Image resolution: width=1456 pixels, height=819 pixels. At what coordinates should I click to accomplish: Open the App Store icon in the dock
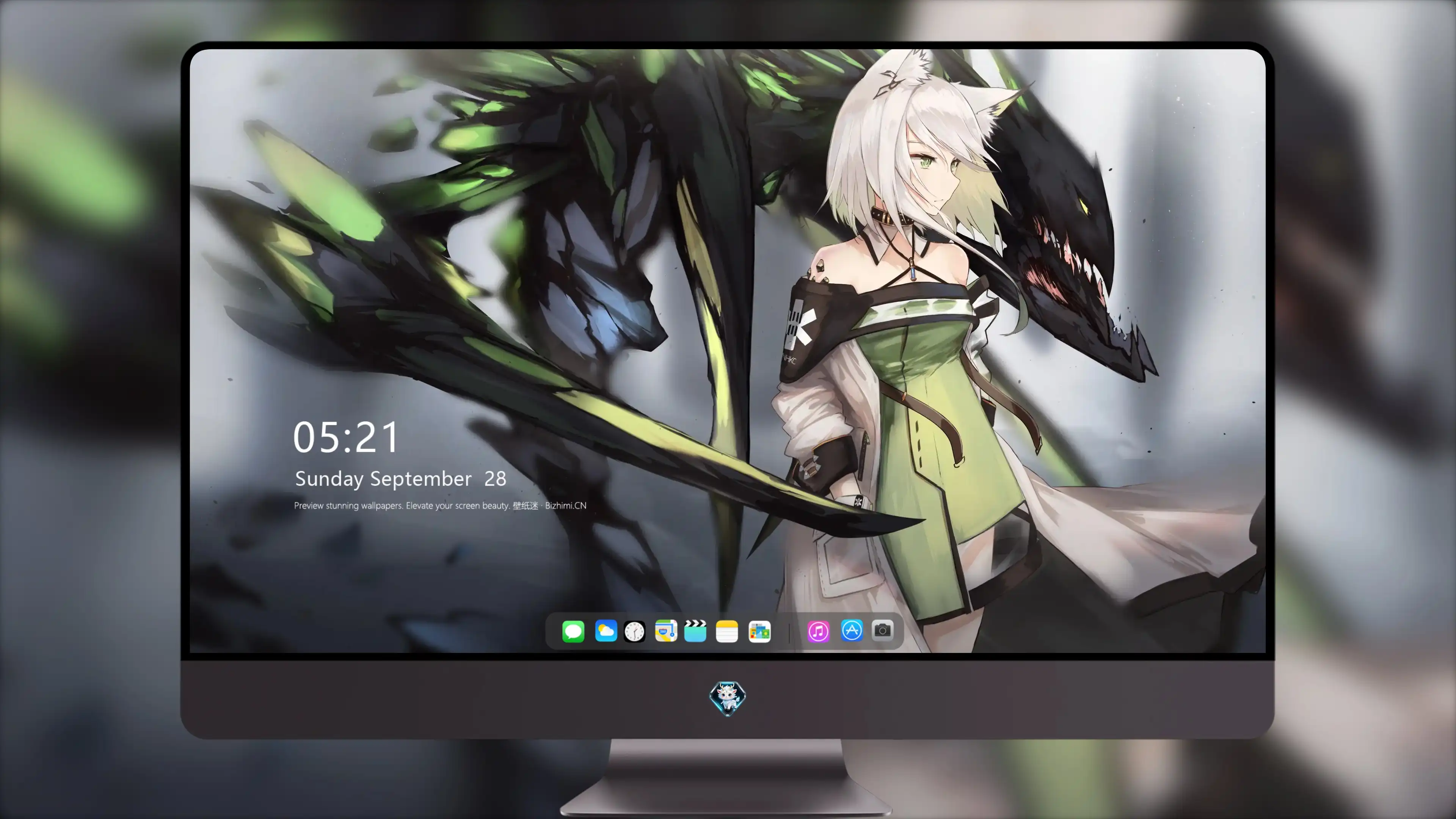(x=852, y=630)
